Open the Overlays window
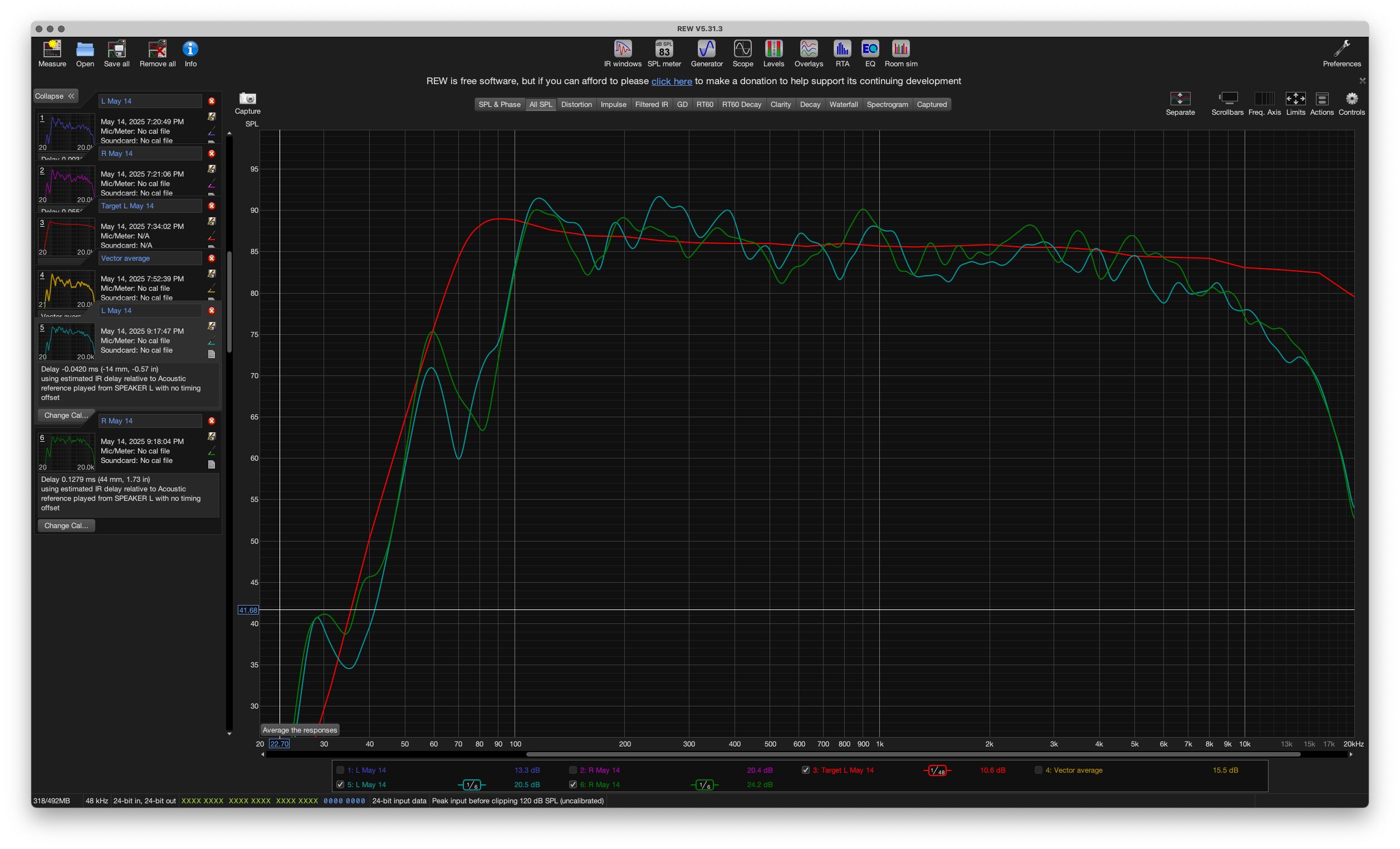This screenshot has width=1400, height=849. (x=809, y=53)
